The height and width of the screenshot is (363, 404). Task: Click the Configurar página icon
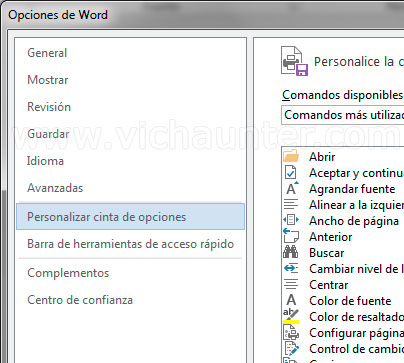(x=291, y=332)
